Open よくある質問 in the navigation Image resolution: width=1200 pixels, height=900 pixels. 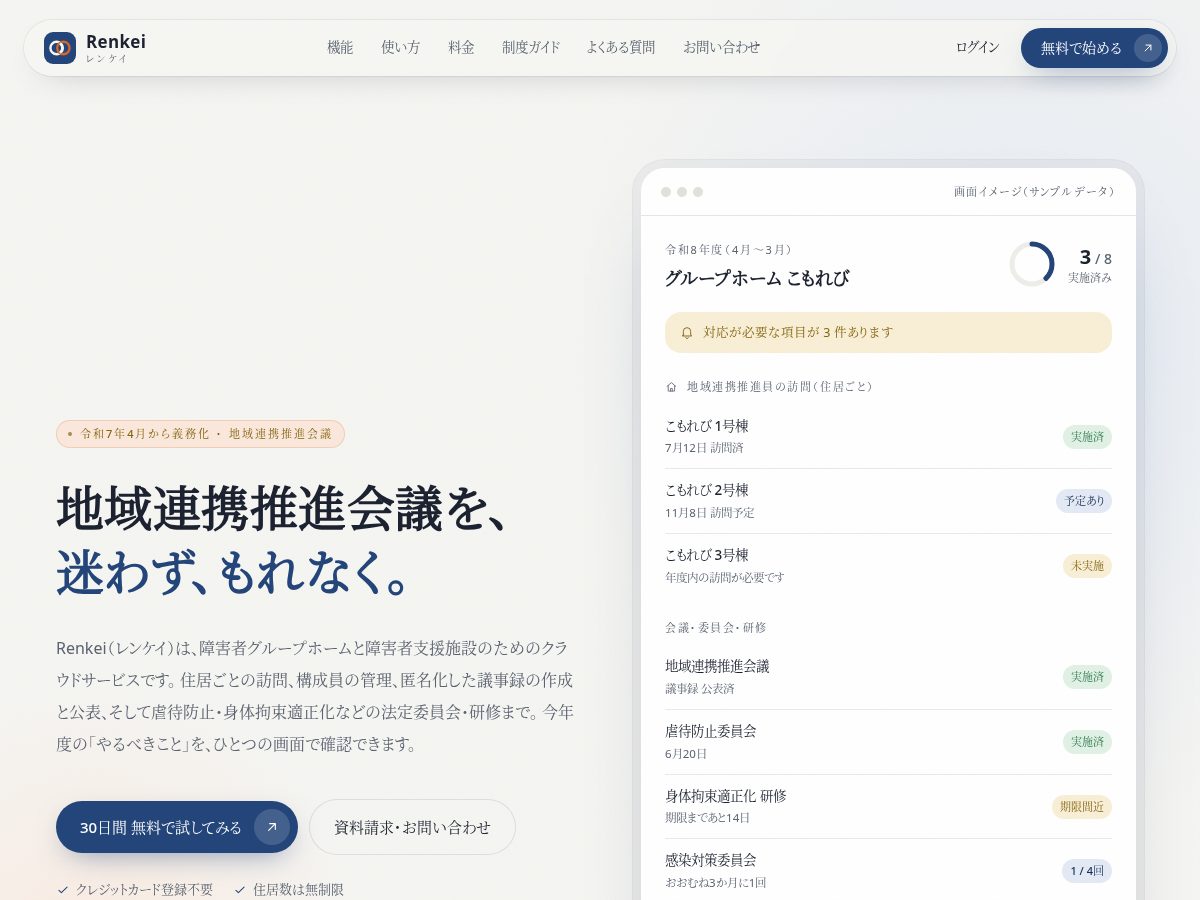[x=621, y=47]
